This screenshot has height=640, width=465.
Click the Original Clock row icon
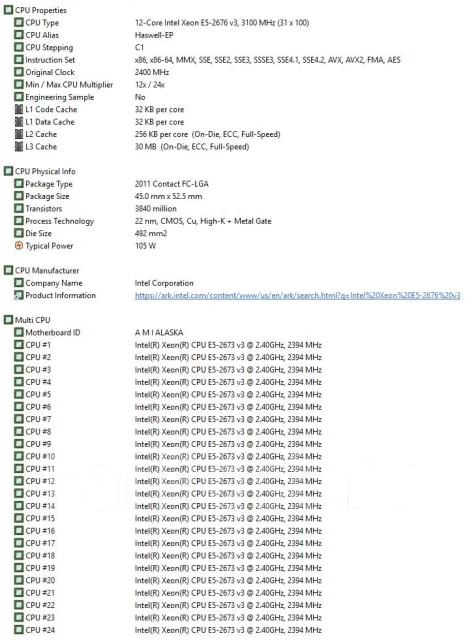click(x=19, y=72)
